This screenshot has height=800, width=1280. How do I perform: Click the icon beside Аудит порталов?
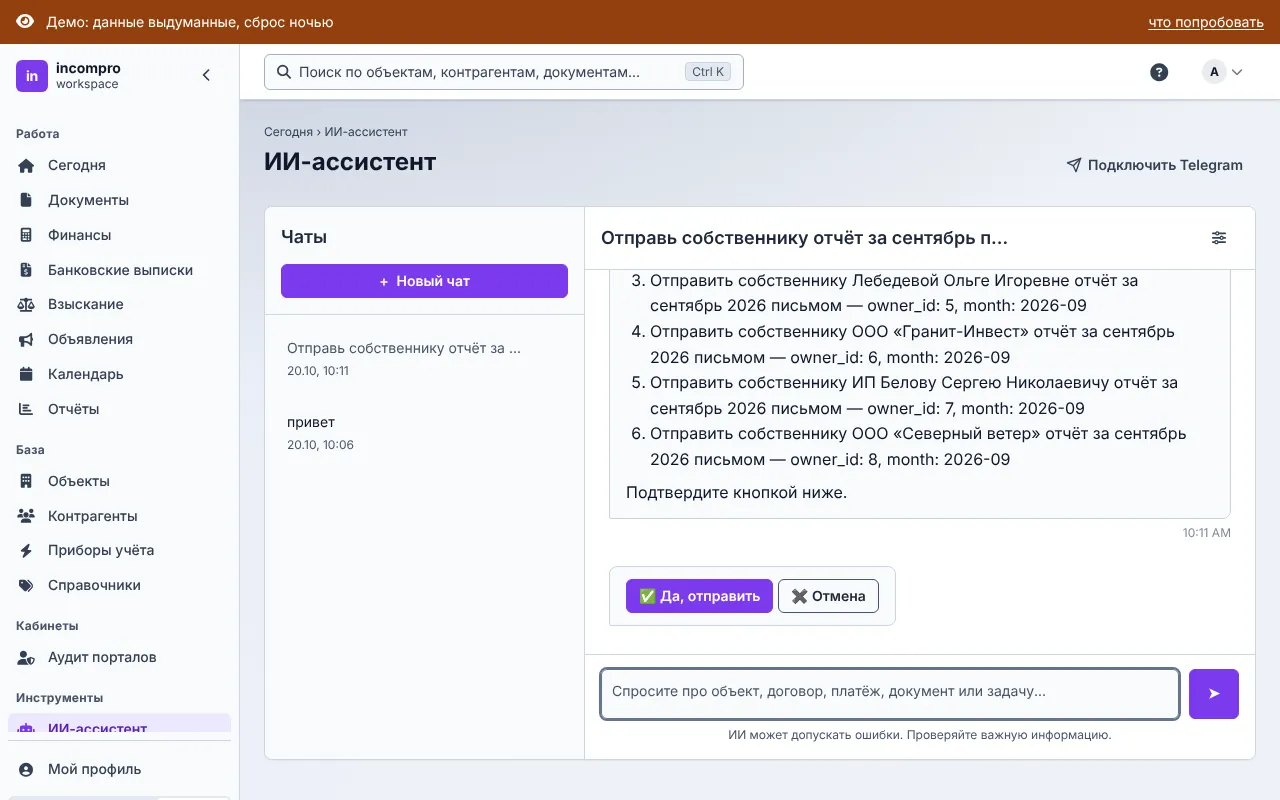coord(27,657)
